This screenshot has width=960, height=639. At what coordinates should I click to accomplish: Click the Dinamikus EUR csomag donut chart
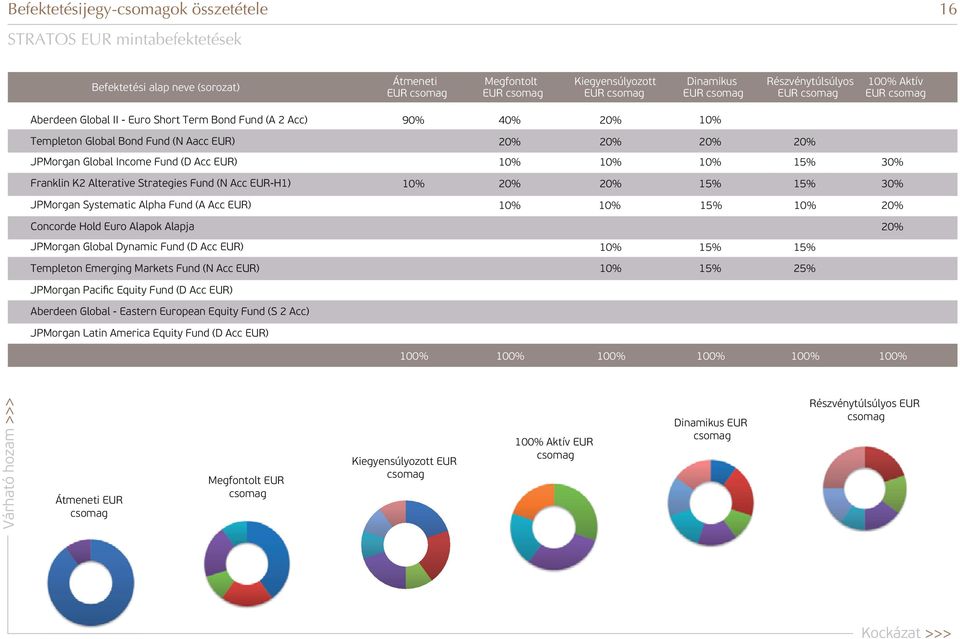[x=711, y=503]
